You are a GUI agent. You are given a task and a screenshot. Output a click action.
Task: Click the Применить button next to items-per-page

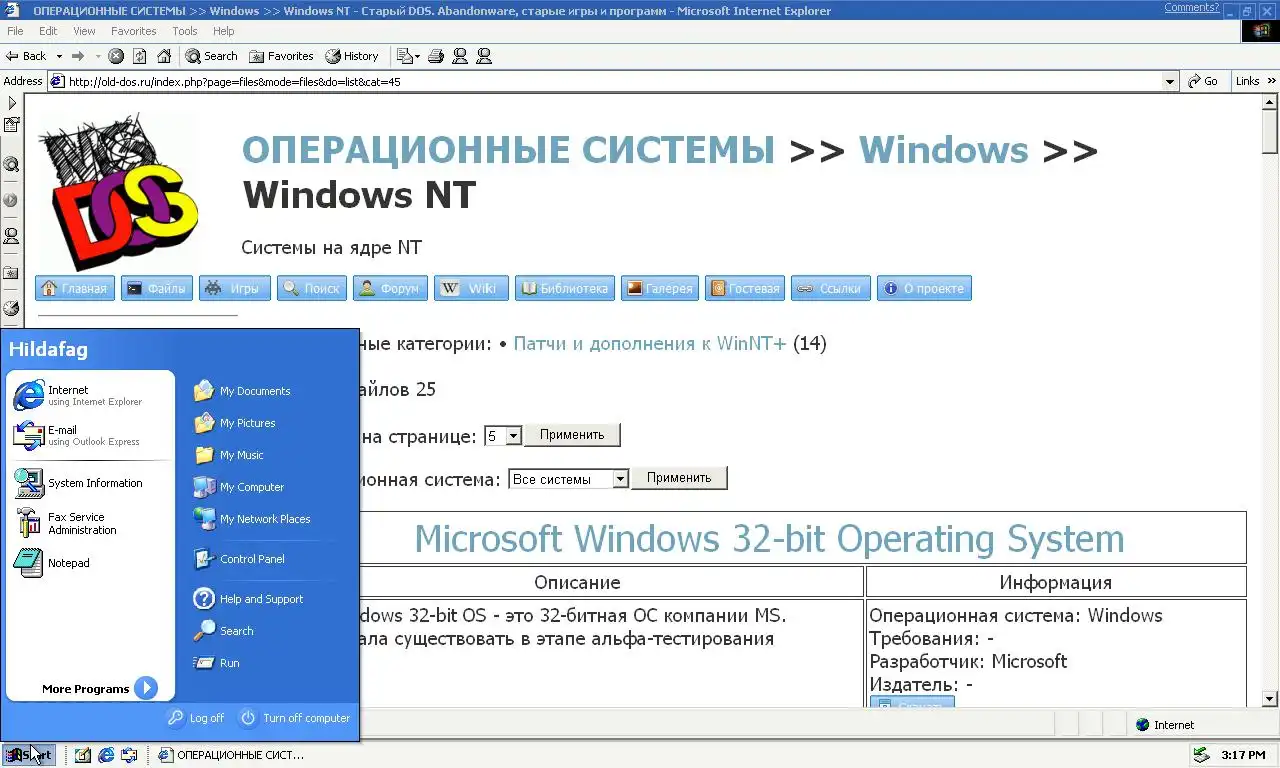coord(572,435)
